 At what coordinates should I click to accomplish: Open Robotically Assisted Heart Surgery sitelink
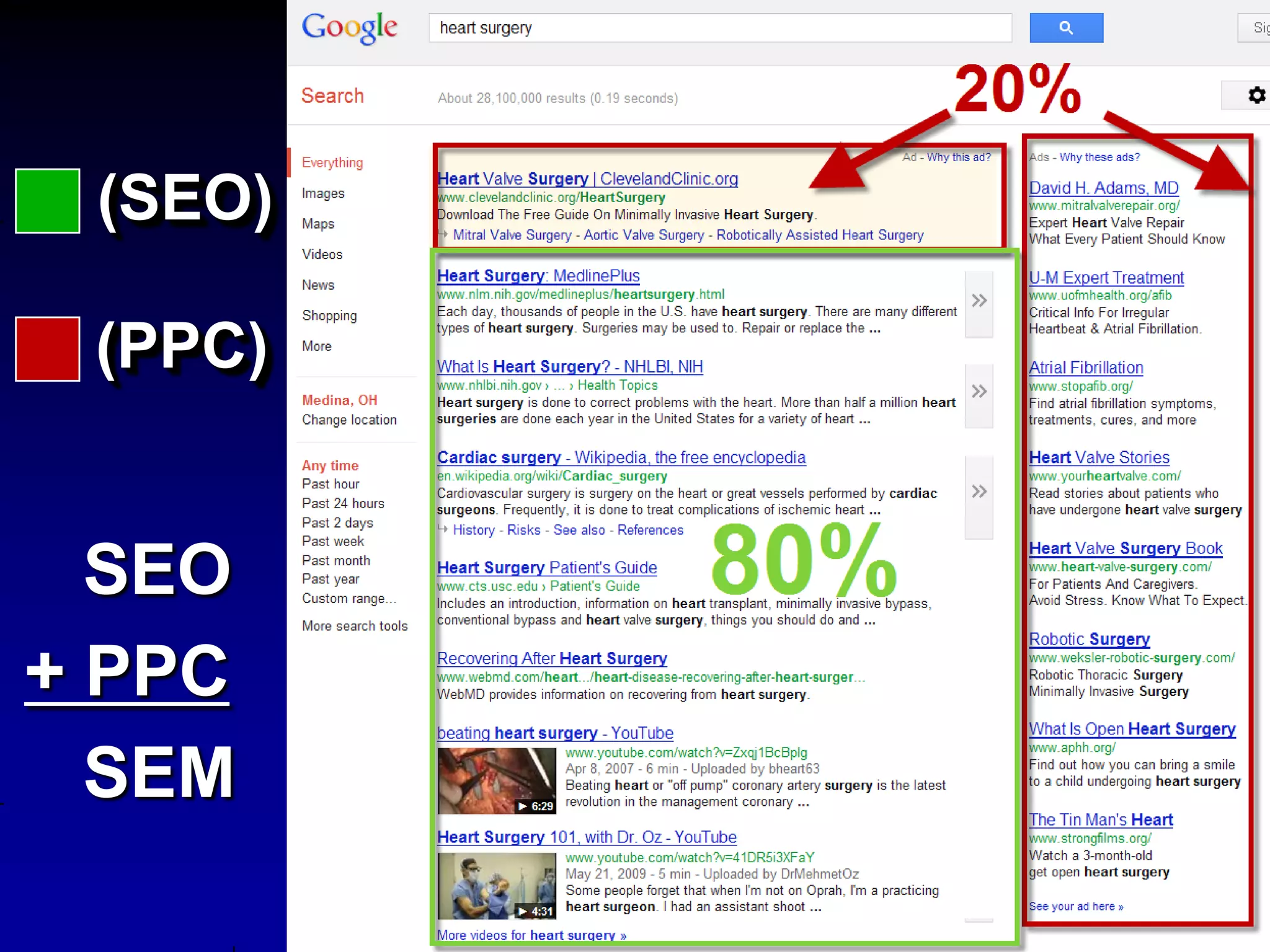(x=820, y=235)
